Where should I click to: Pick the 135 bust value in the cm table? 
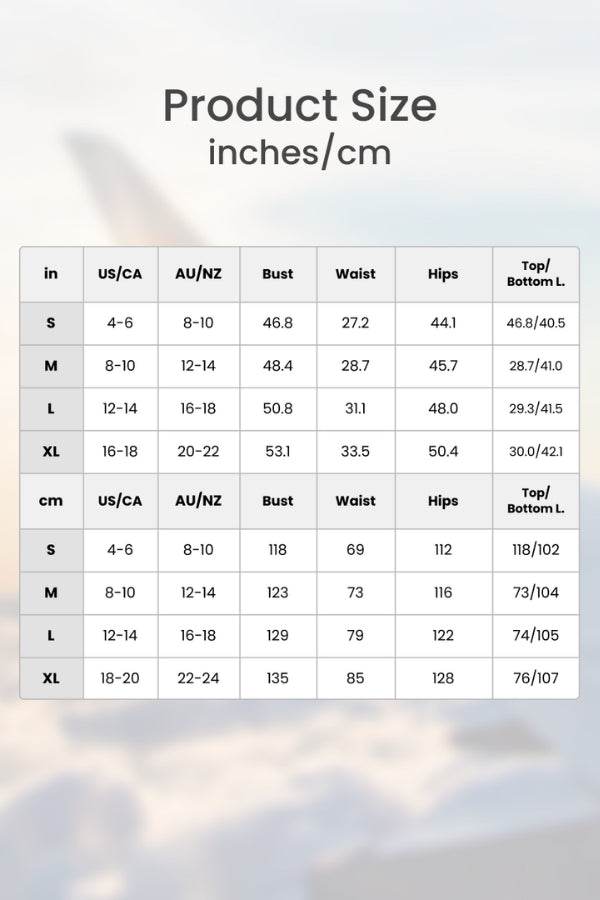pyautogui.click(x=278, y=678)
